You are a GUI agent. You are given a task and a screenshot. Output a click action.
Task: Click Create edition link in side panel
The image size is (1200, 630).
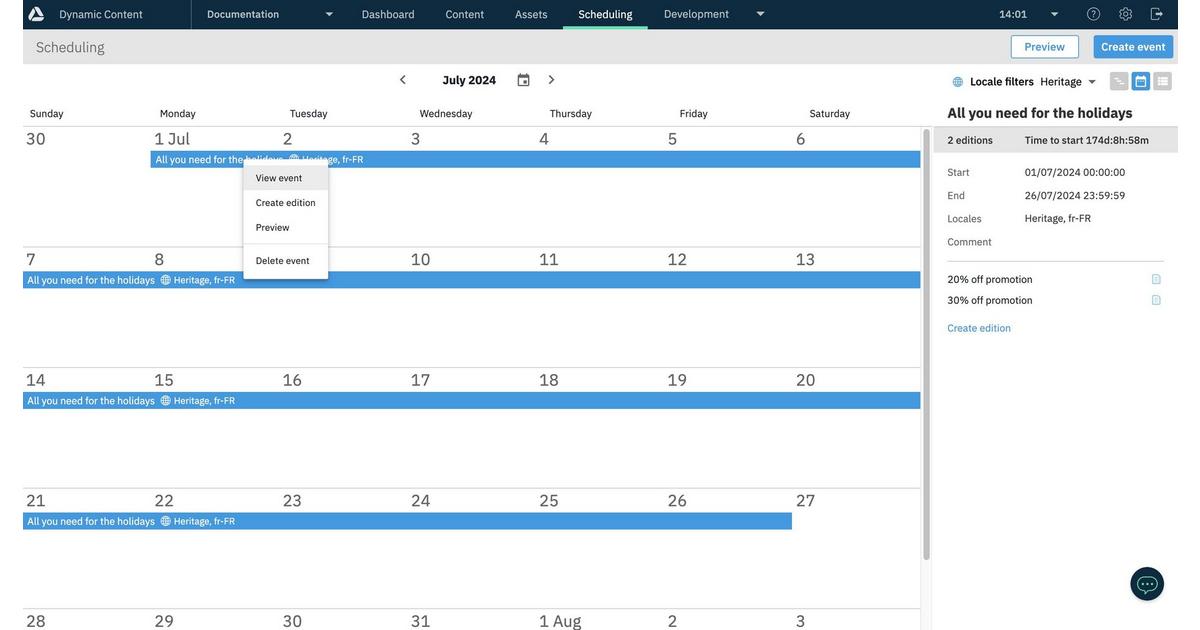tap(979, 328)
